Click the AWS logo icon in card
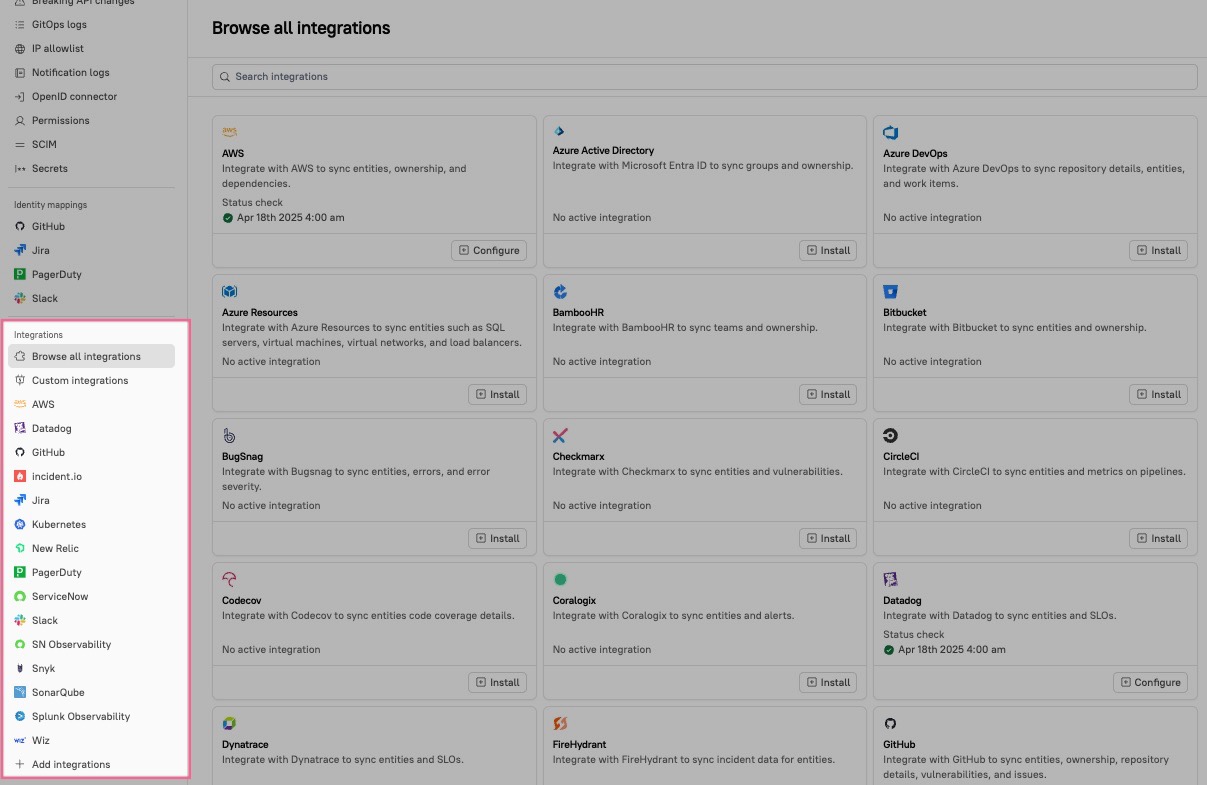Screen dimensions: 1207x785 pyautogui.click(x=230, y=132)
